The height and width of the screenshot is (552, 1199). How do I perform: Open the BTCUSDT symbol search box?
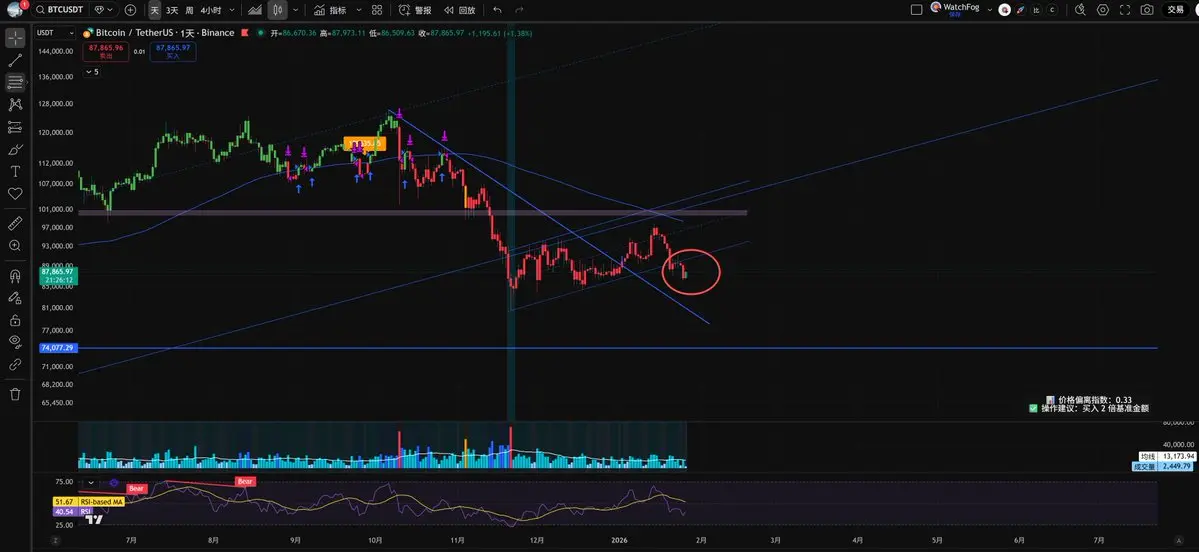click(60, 10)
